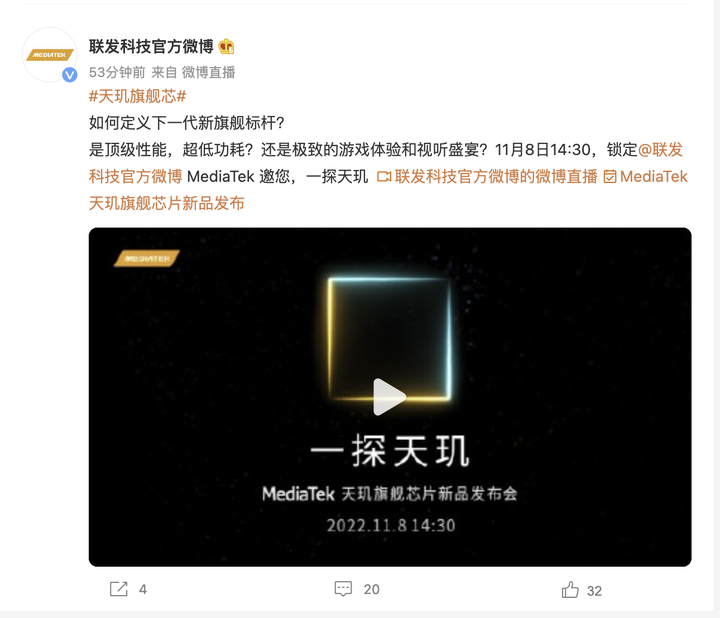The width and height of the screenshot is (720, 618).
Task: Open the comments bubble icon
Action: click(343, 589)
